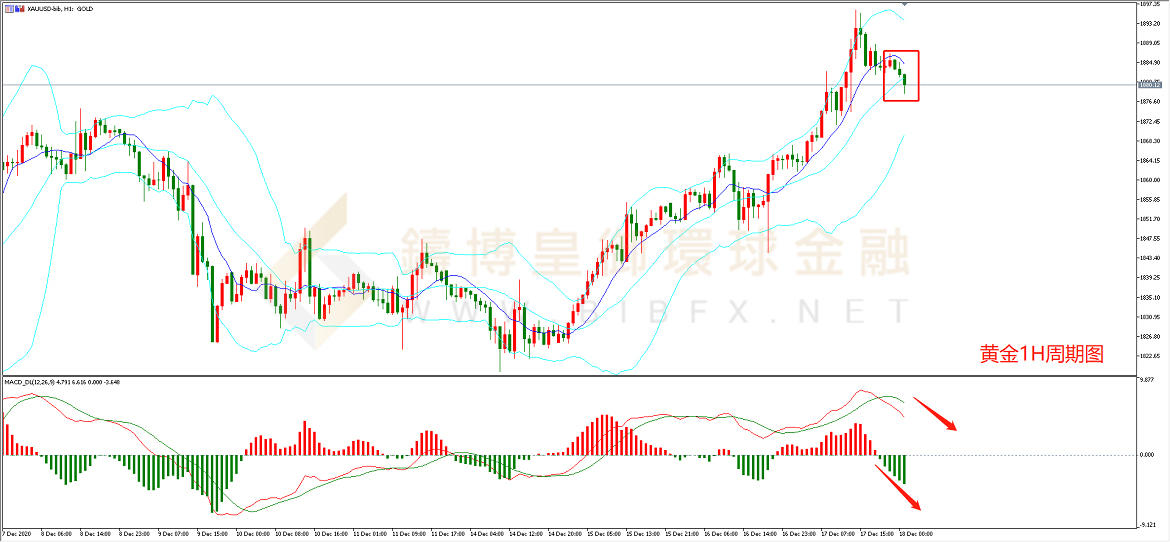Click the 7 Dec 2020 date on time axis
Viewport: 1170px width, 542px height.
pos(18,535)
